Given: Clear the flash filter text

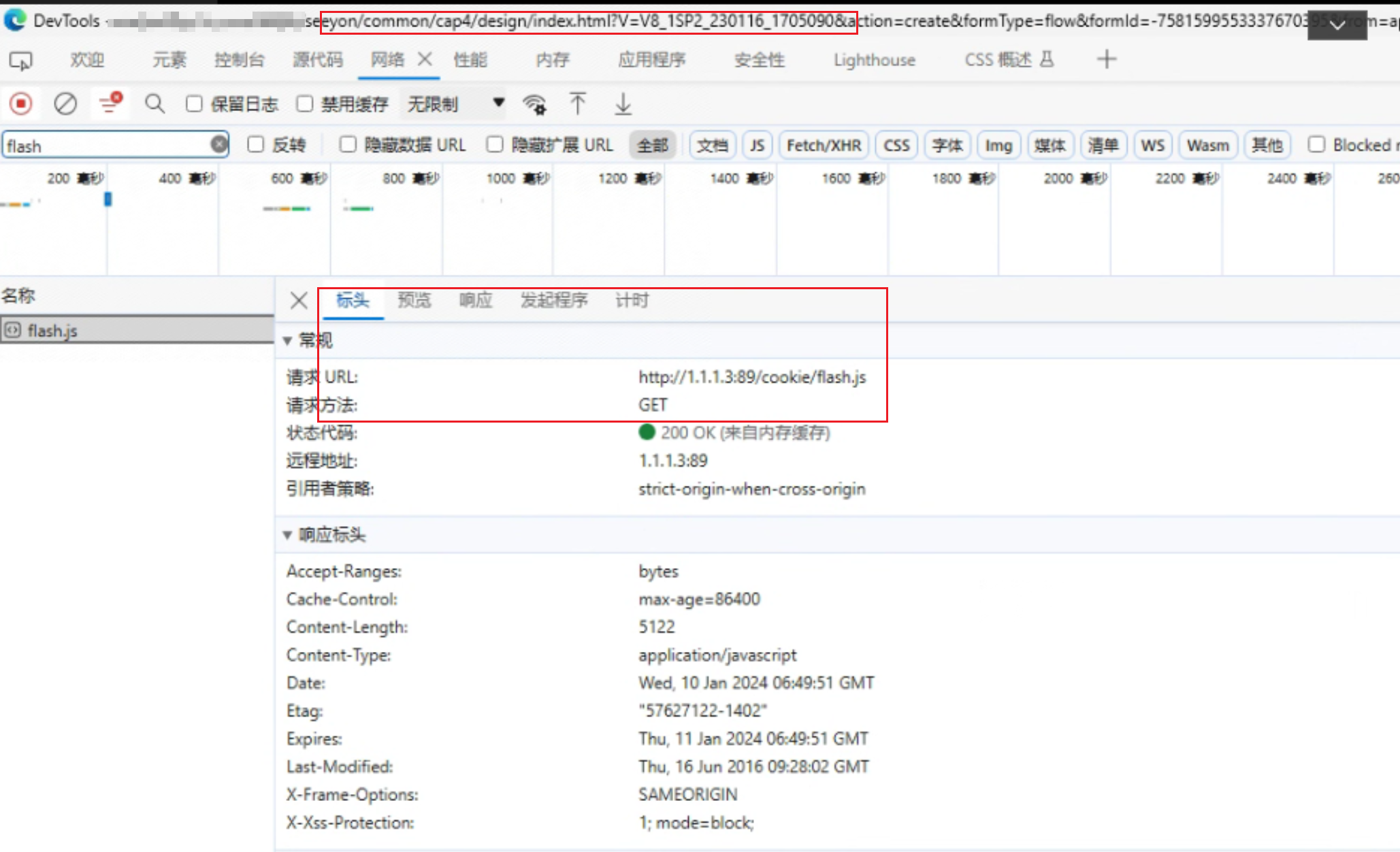Looking at the screenshot, I should (218, 144).
